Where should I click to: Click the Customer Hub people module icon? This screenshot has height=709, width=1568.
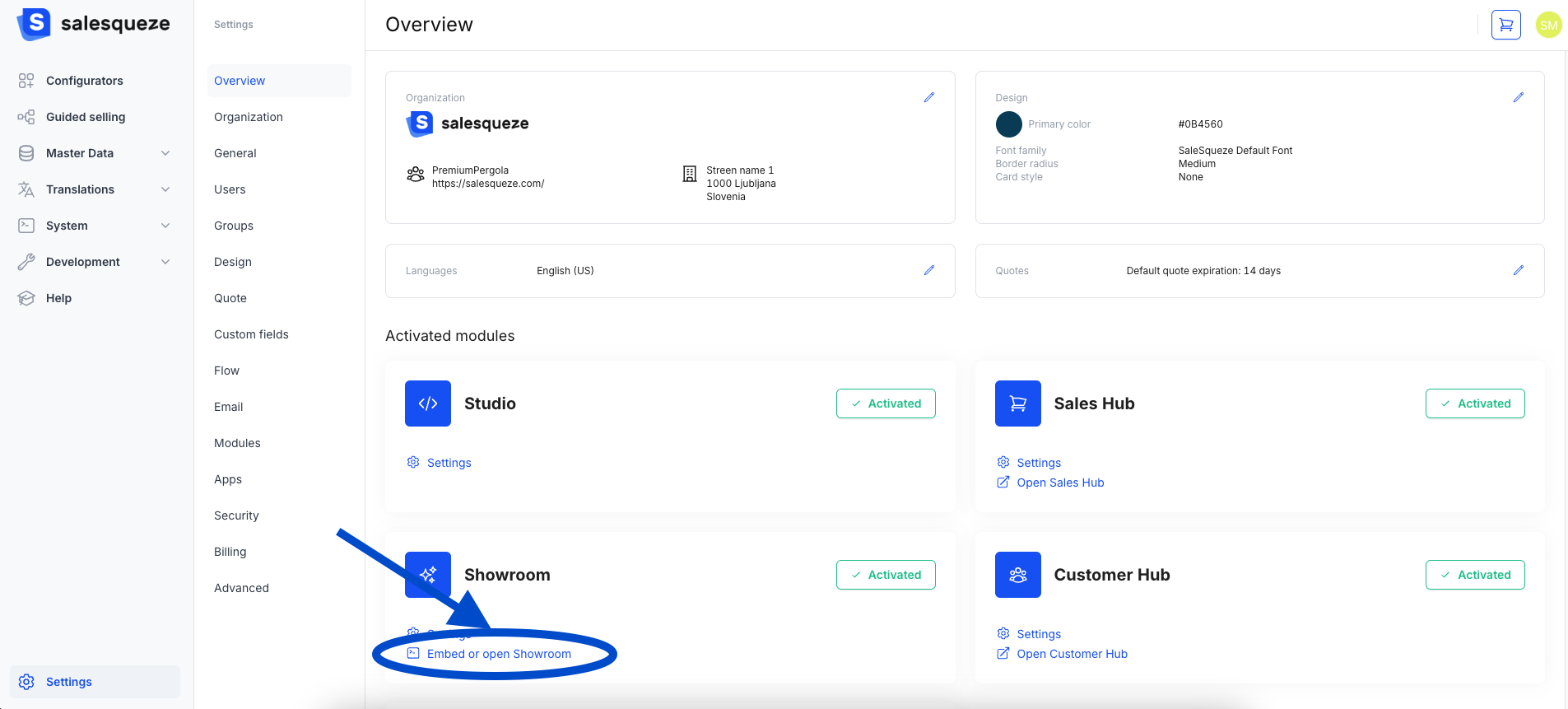[x=1017, y=575]
